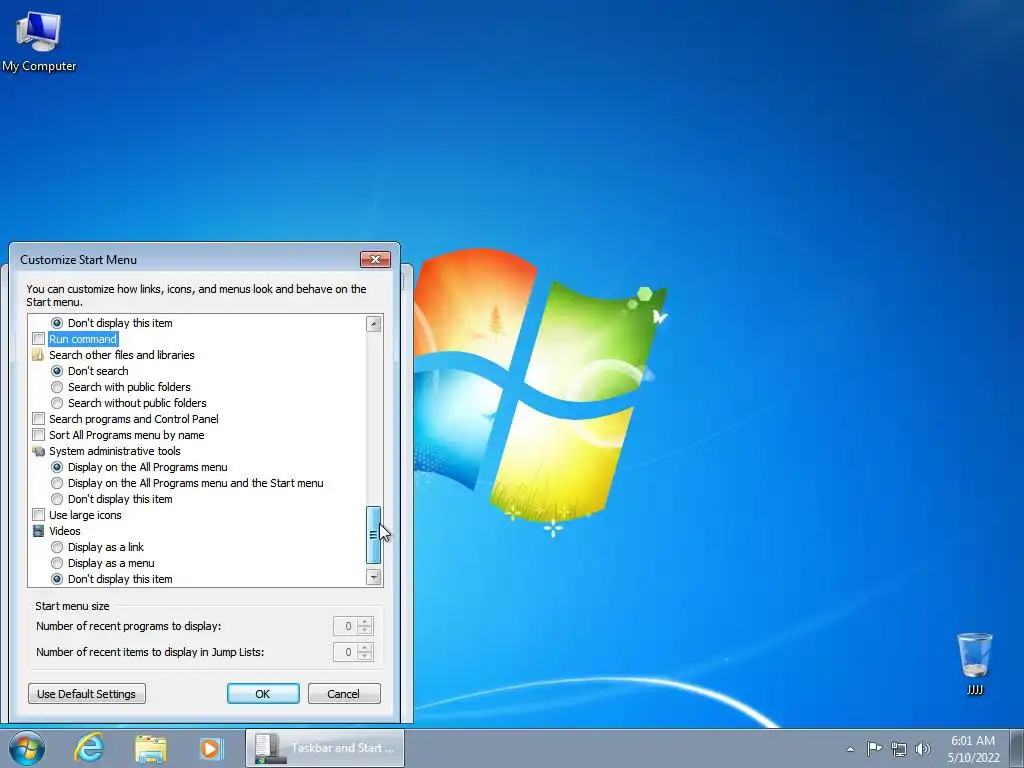Screen dimensions: 1024x768
Task: Select Search with public folders
Action: (57, 387)
